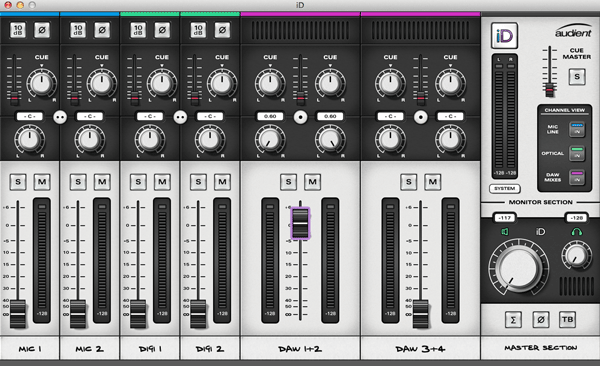Viewport: 600px width, 366px height.
Task: Click the Mic 1 cue send fader
Action: 15,98
